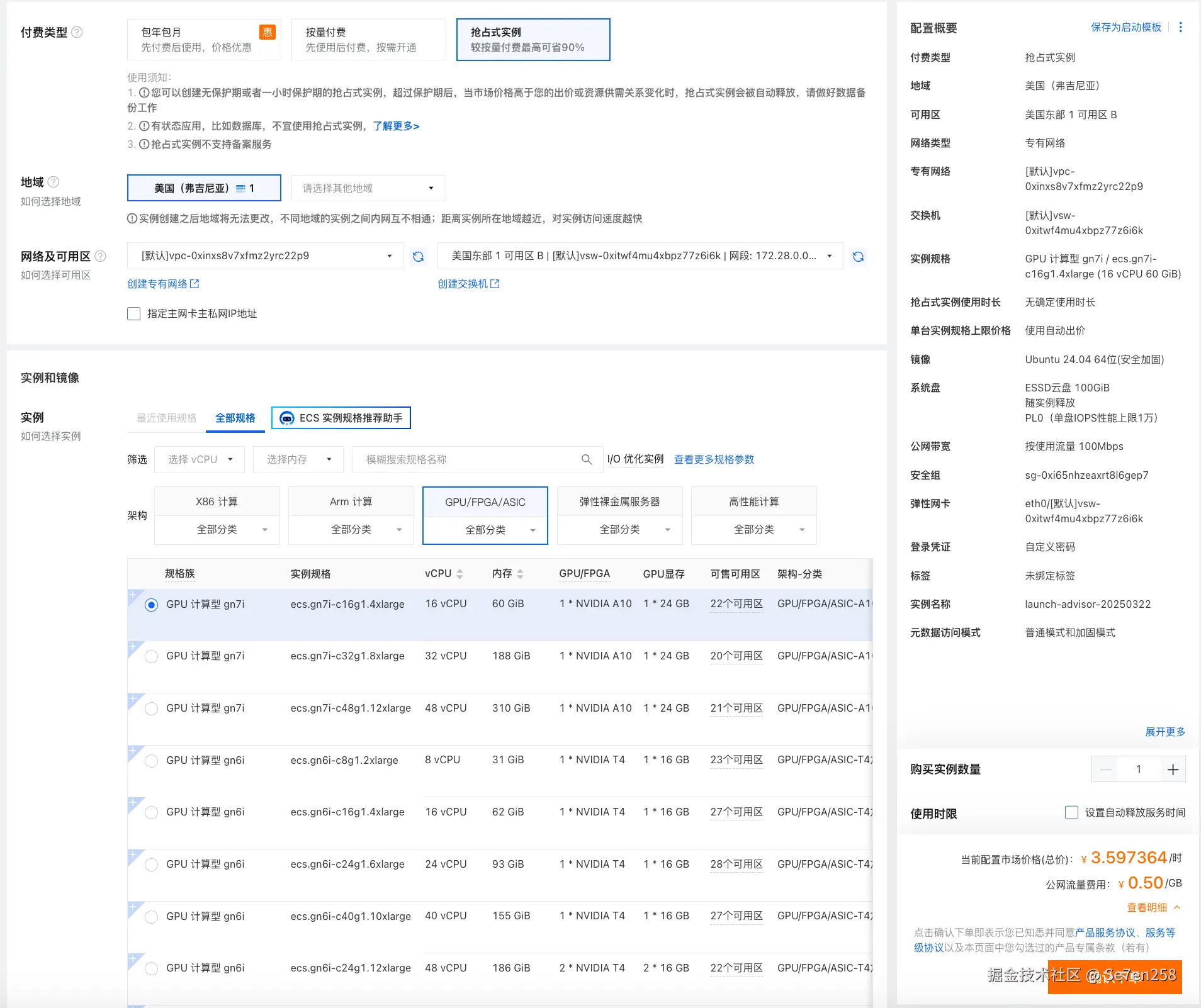Viewport: 1201px width, 1008px height.
Task: Collapse price details with the 查看明细 arrow
Action: click(1176, 907)
